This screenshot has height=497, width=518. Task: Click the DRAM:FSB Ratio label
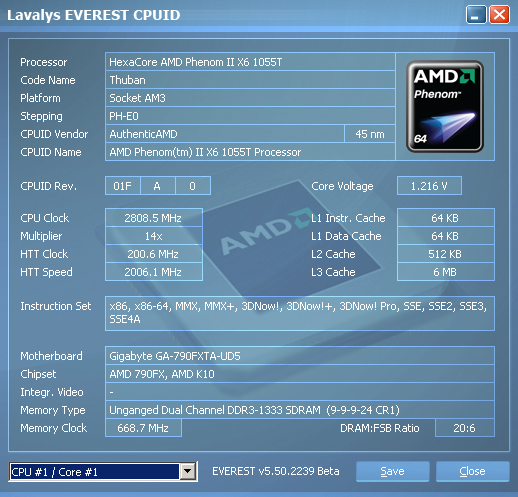click(380, 428)
